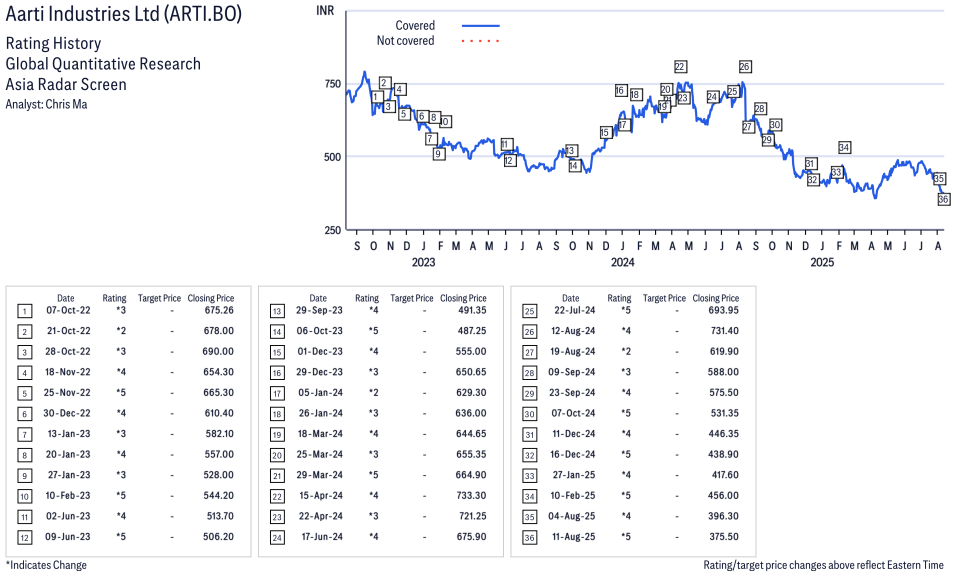Screen dimensions: 955x571
Task: Click the boxed row number 1 in the table
Action: tap(24, 312)
